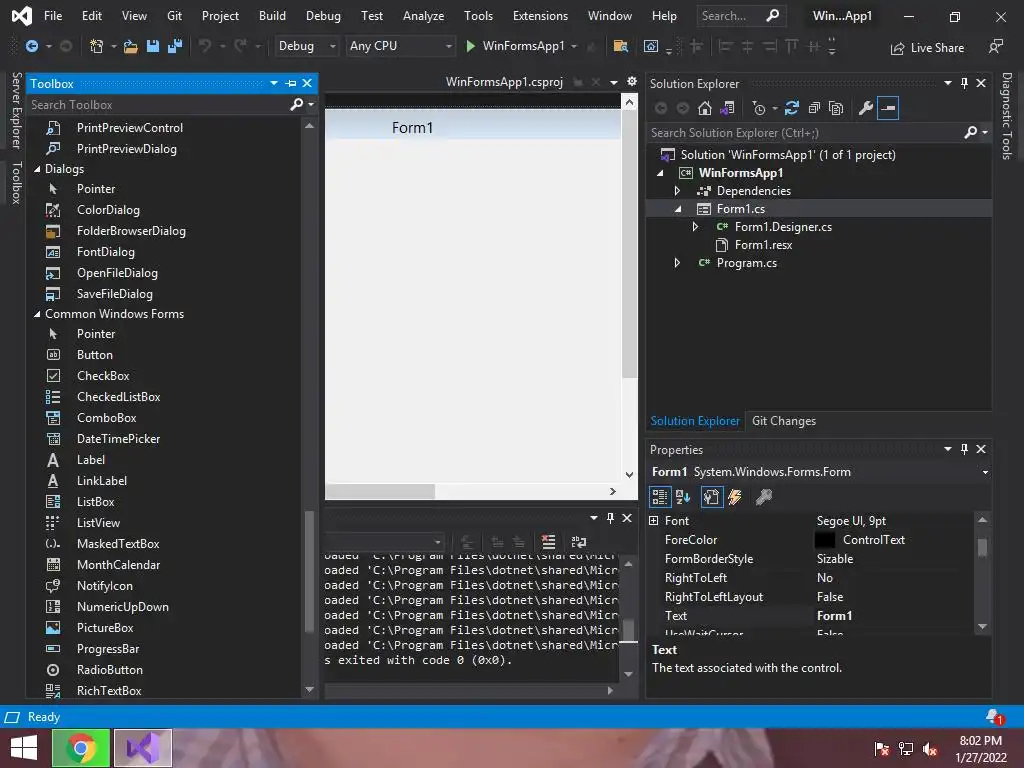Click the Search Solution Explorer field

(x=804, y=133)
